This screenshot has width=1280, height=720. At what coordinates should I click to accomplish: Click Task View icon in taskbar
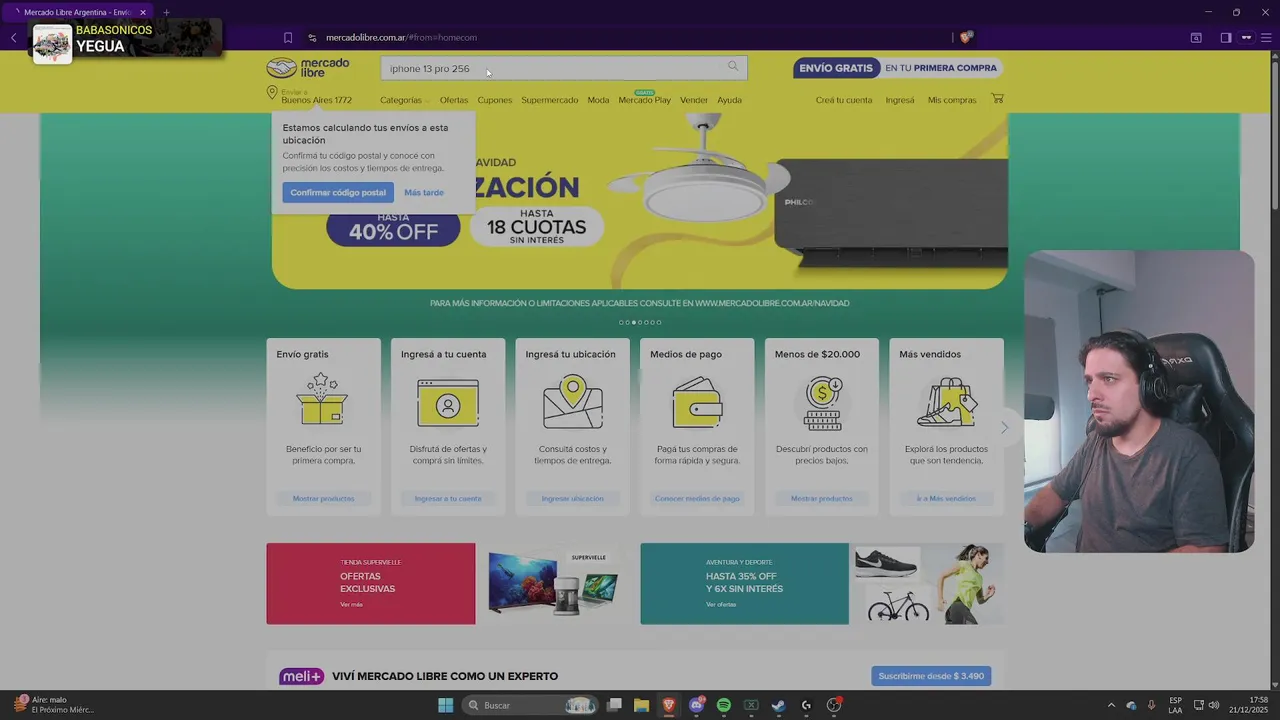point(614,705)
